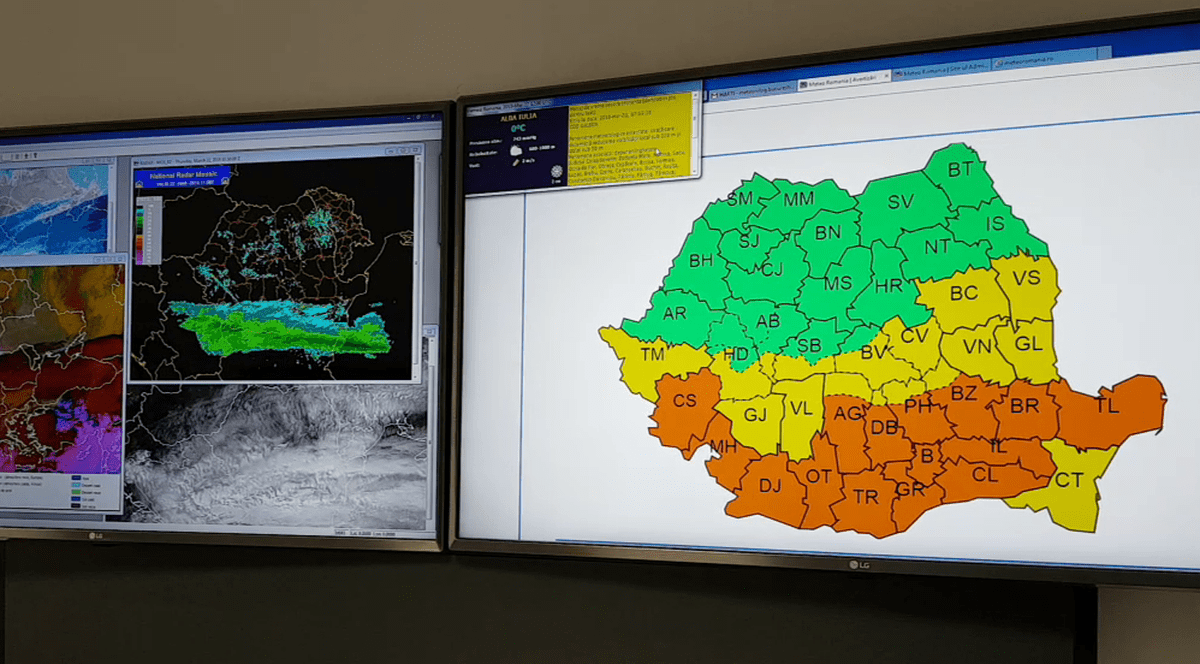Select the green SV county on the warning map
Screen dimensions: 1200x664
pyautogui.click(x=900, y=203)
